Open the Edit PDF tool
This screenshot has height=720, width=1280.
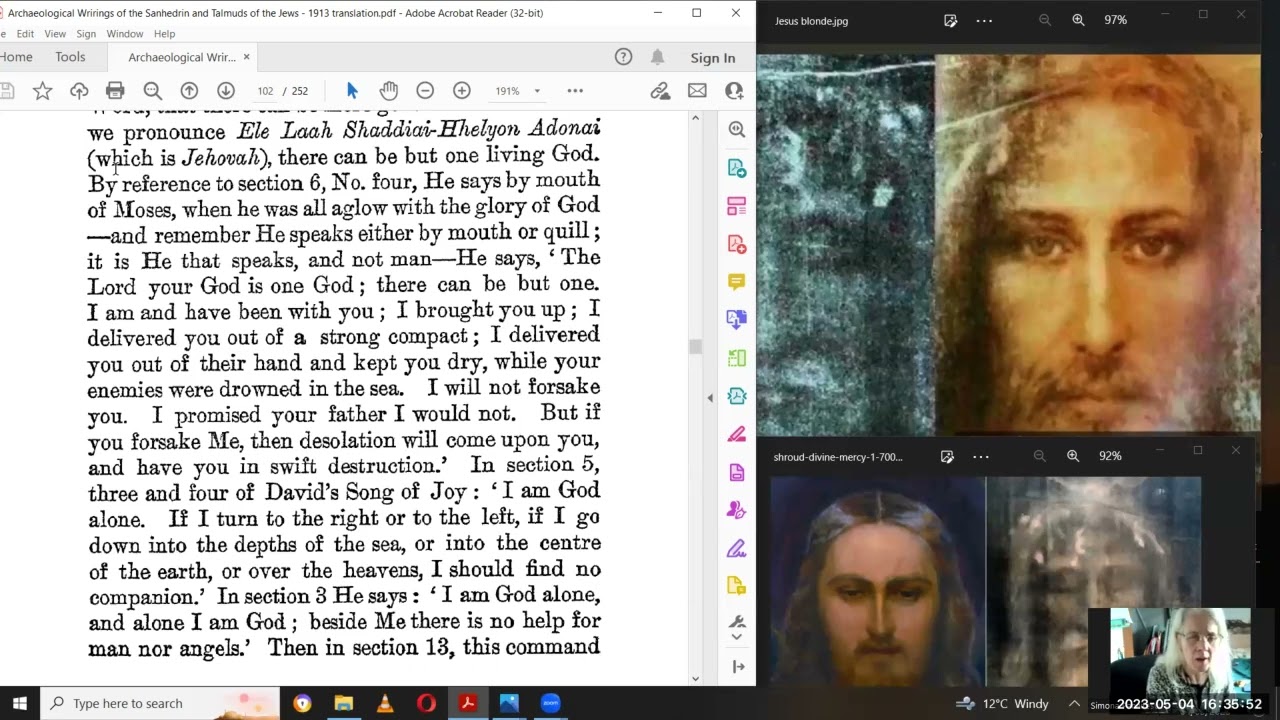[x=737, y=206]
